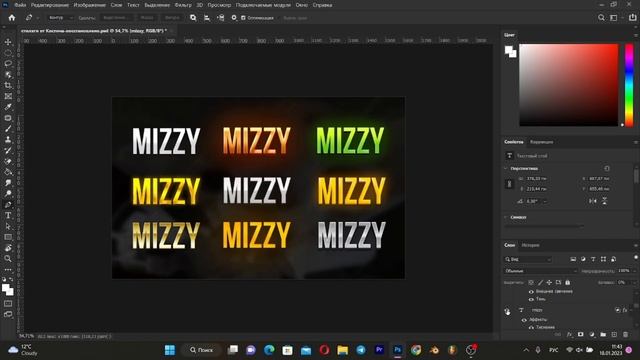Open the pen tool preset picker arrow
The width and height of the screenshot is (640, 360).
coord(38,18)
